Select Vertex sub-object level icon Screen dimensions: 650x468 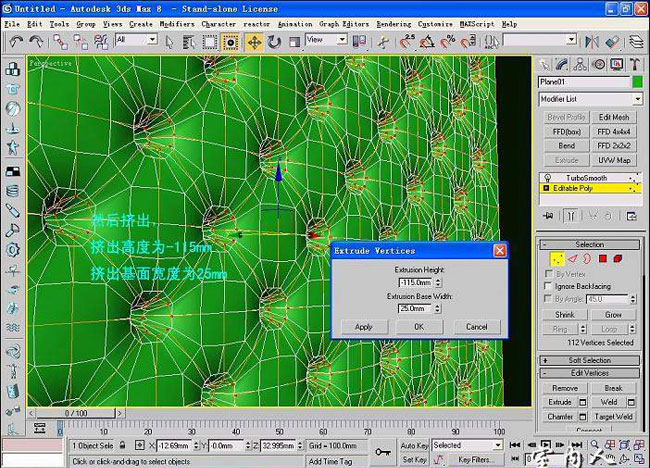pos(557,259)
